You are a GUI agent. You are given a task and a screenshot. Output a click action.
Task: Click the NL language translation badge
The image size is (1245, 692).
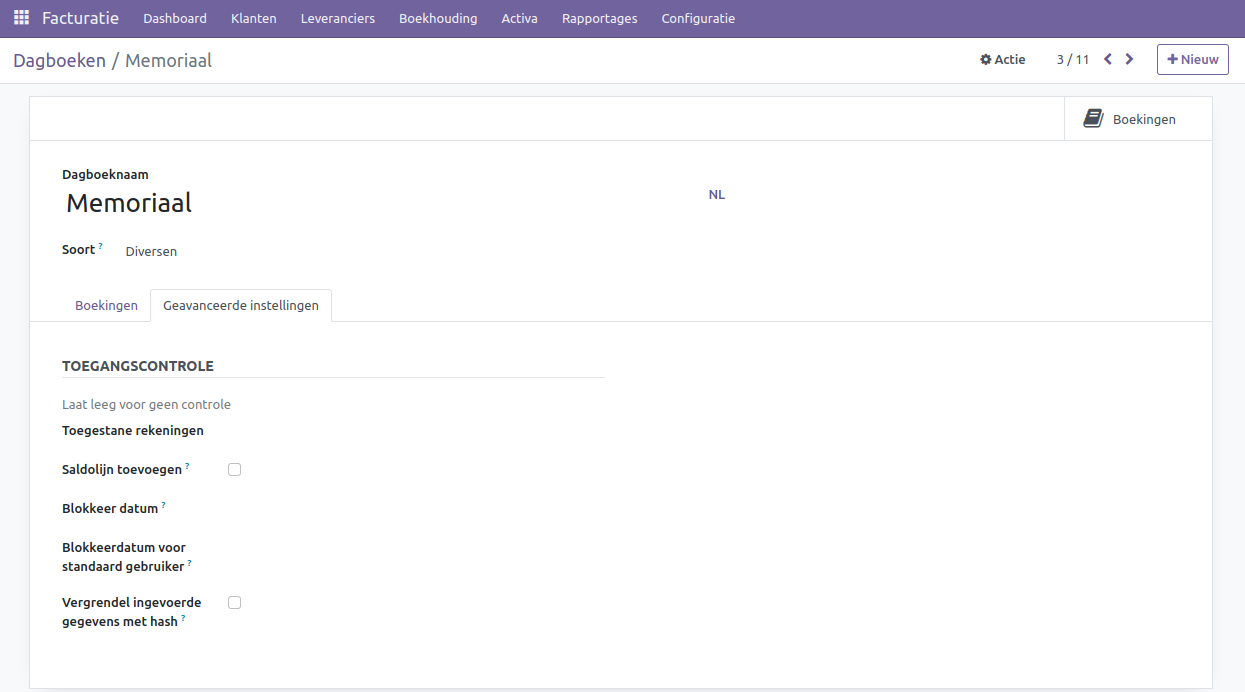click(x=716, y=194)
